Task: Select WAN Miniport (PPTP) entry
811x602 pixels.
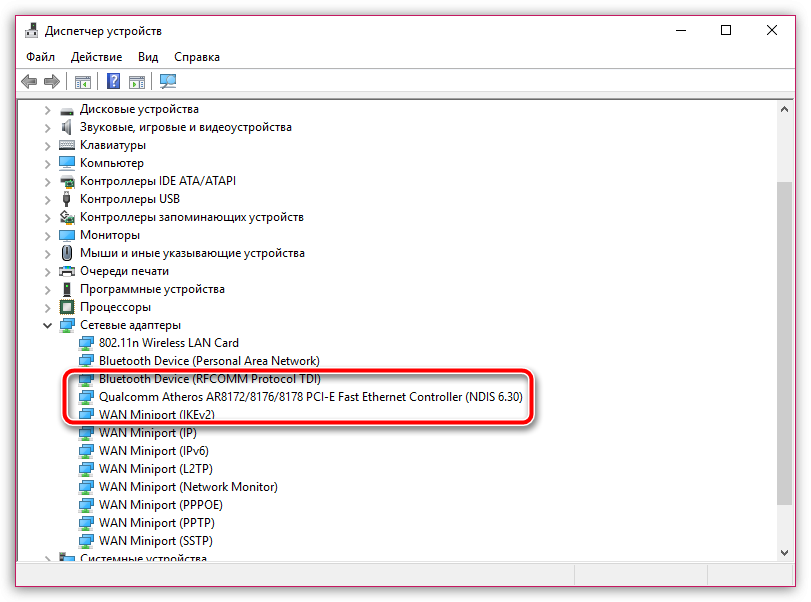Action: 156,523
